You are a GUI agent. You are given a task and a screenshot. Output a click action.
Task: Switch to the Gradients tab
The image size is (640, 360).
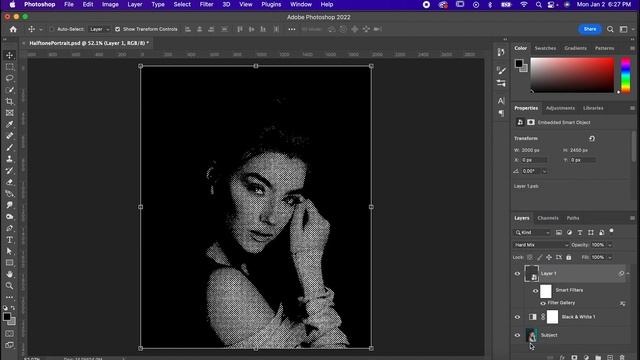575,48
